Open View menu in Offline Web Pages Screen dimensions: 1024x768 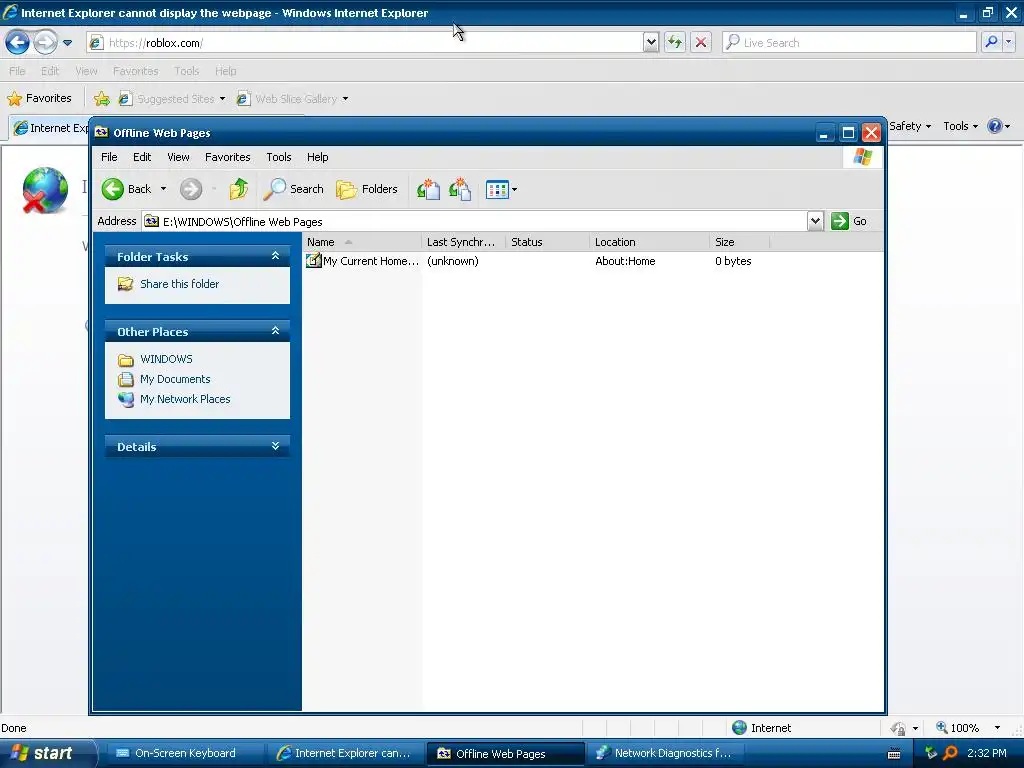[178, 157]
